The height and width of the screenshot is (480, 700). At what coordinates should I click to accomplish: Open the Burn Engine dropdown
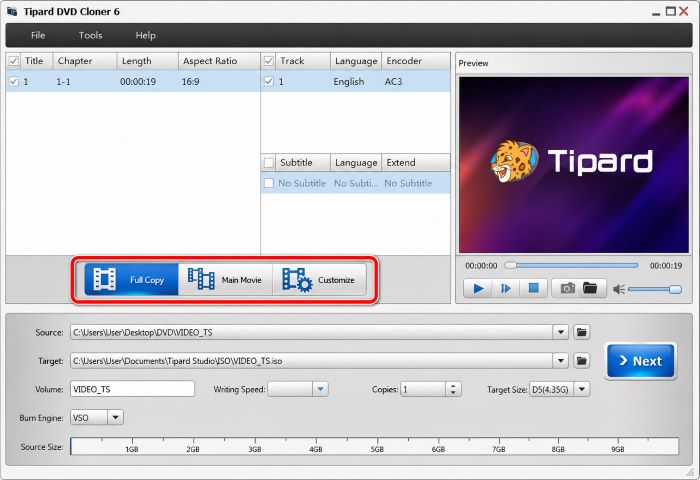115,417
